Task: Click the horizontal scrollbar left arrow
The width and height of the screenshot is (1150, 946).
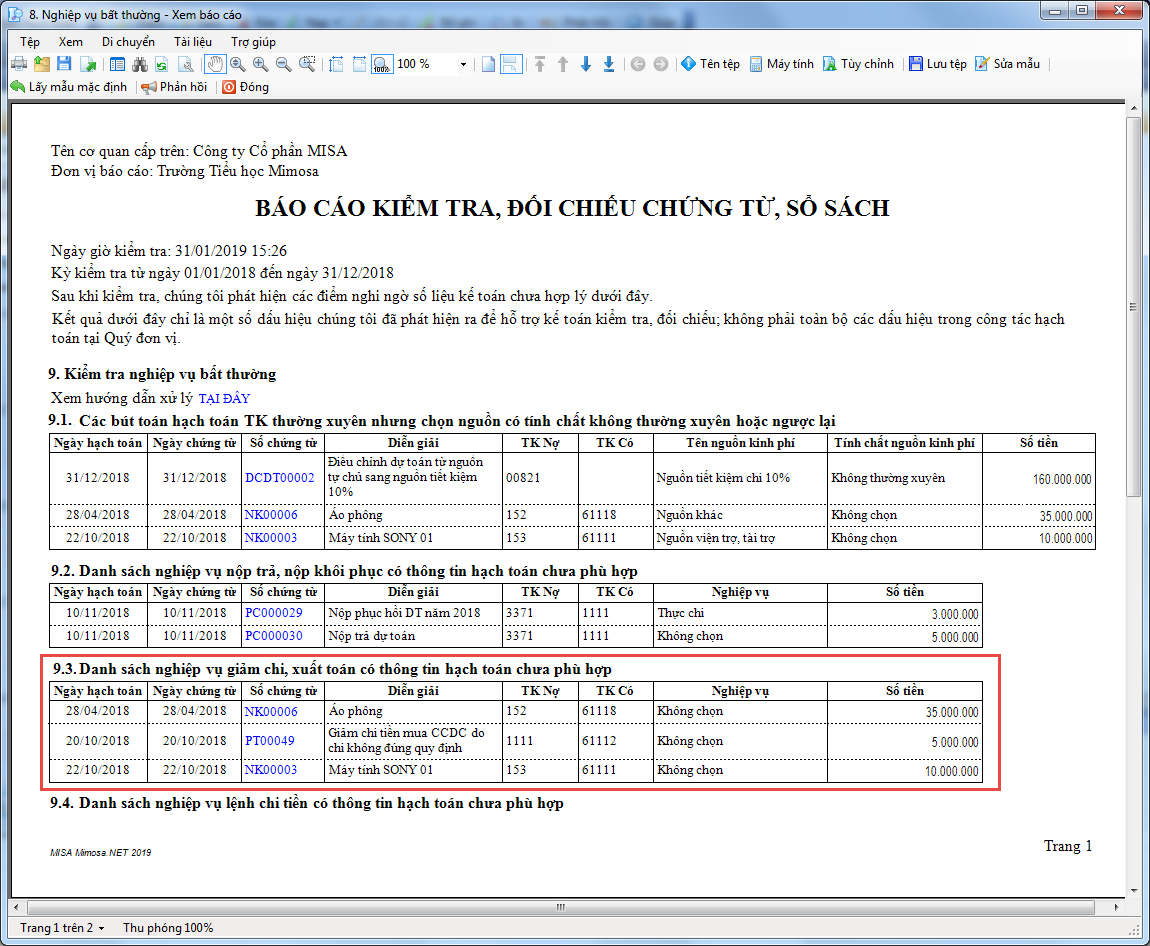Action: 16,907
